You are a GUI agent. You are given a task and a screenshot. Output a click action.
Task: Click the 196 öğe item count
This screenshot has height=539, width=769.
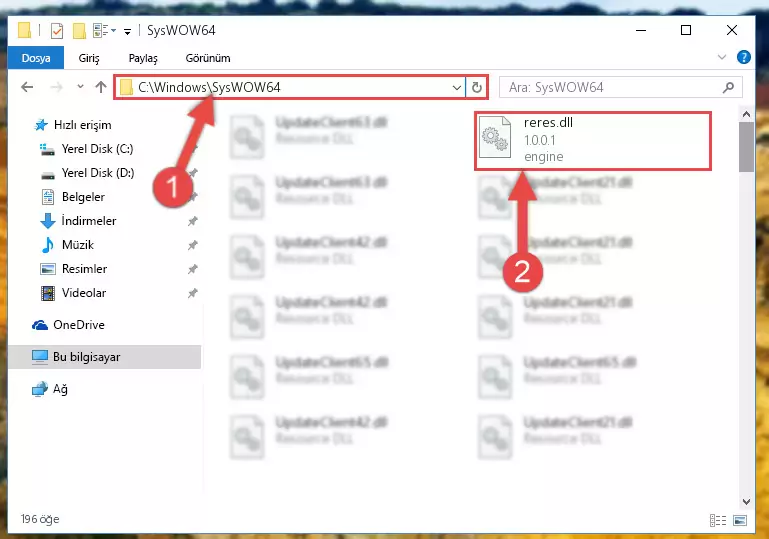40,519
